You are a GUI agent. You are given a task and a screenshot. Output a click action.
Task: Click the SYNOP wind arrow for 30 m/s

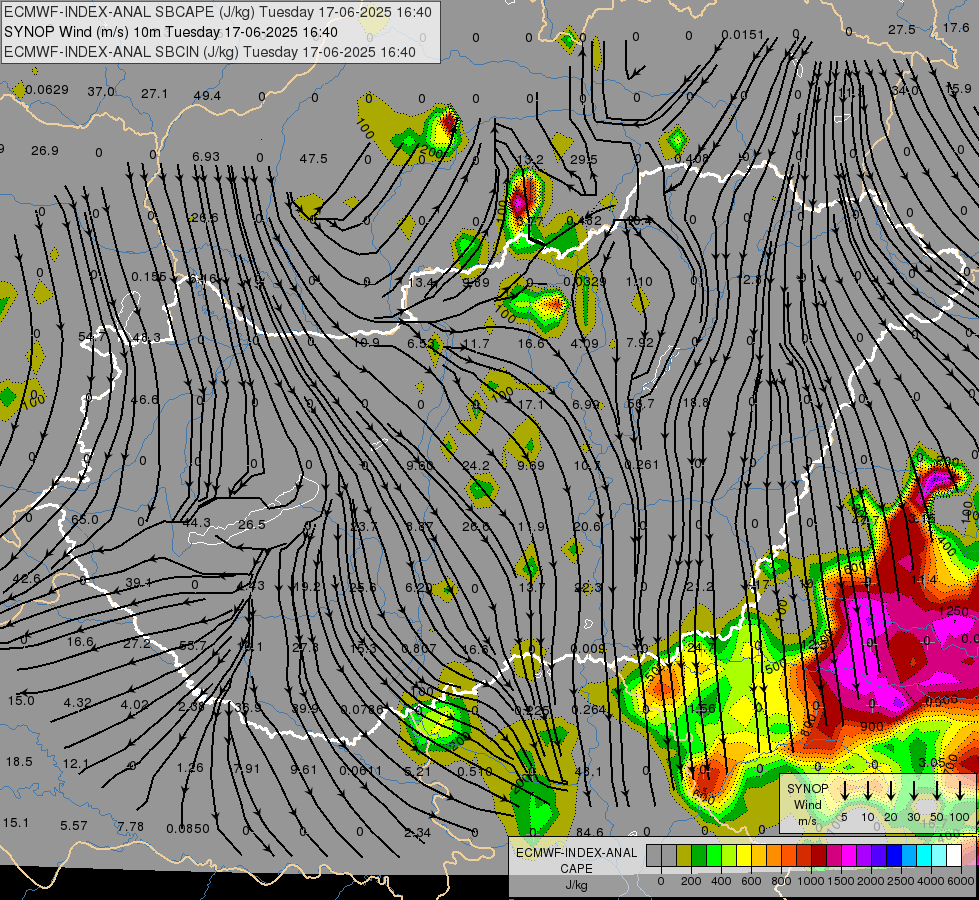click(914, 791)
